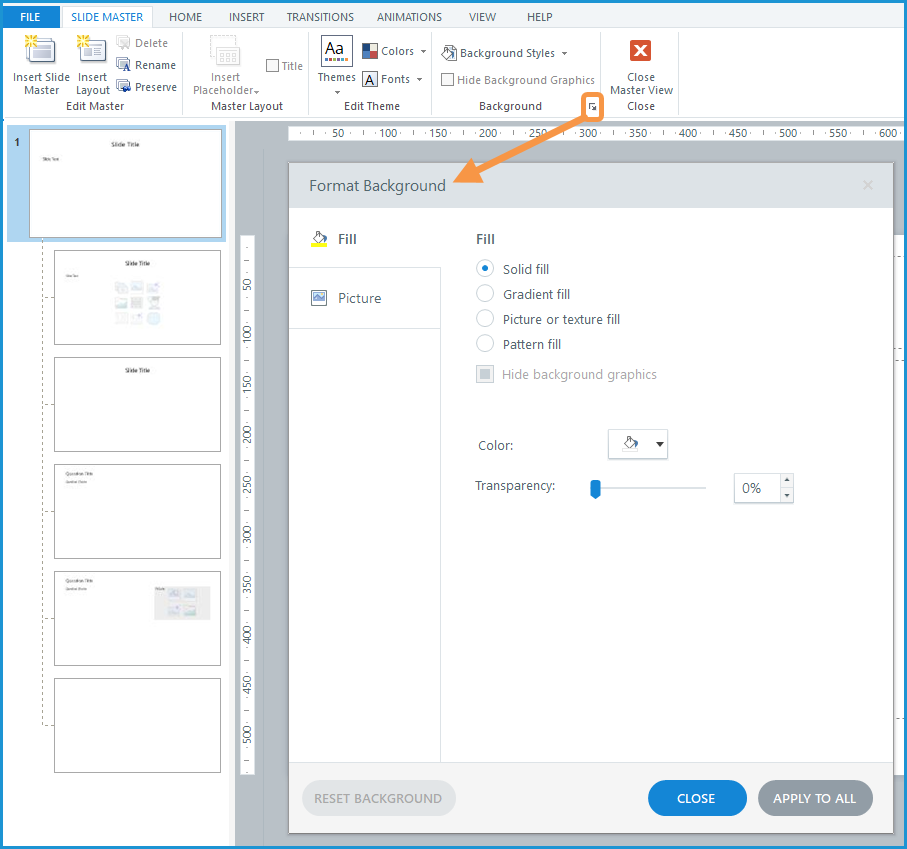Switch to the Transitions tab
Image resolution: width=907 pixels, height=849 pixels.
click(x=320, y=17)
